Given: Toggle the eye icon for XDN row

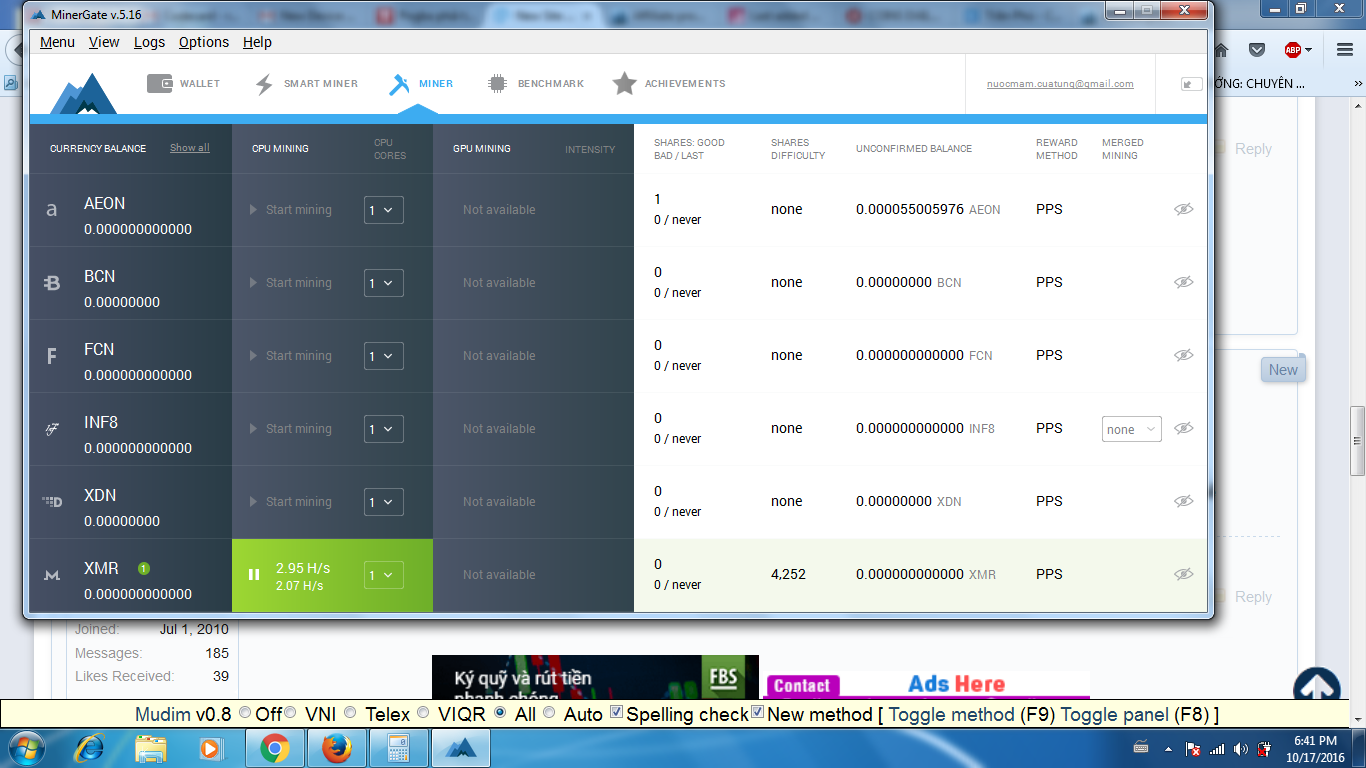Looking at the screenshot, I should 1184,501.
